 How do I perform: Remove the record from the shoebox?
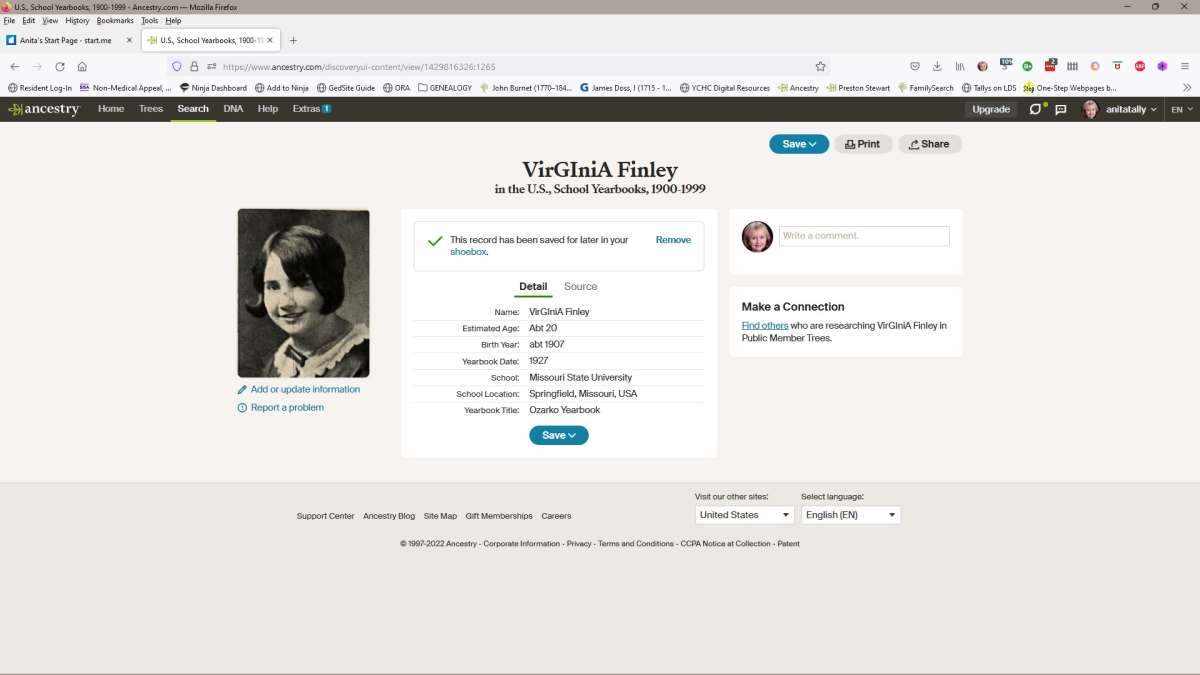coord(673,240)
